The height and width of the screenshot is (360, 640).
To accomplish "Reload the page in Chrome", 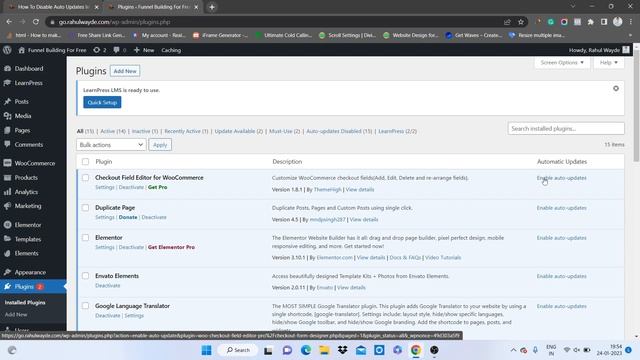I will [x=36, y=22].
